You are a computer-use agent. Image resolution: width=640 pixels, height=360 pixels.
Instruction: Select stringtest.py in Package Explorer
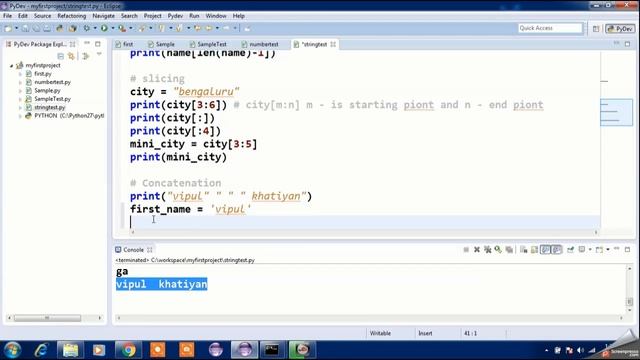click(x=49, y=107)
